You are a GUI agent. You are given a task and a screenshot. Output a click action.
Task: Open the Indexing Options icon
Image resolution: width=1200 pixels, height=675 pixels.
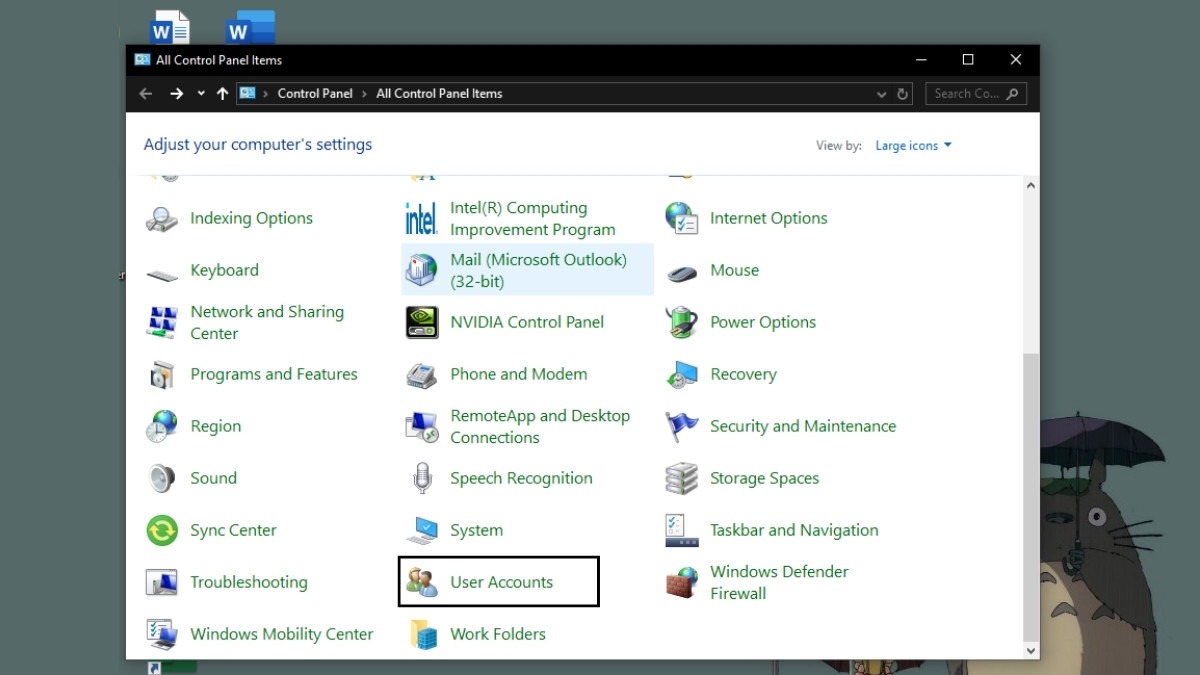pos(162,219)
